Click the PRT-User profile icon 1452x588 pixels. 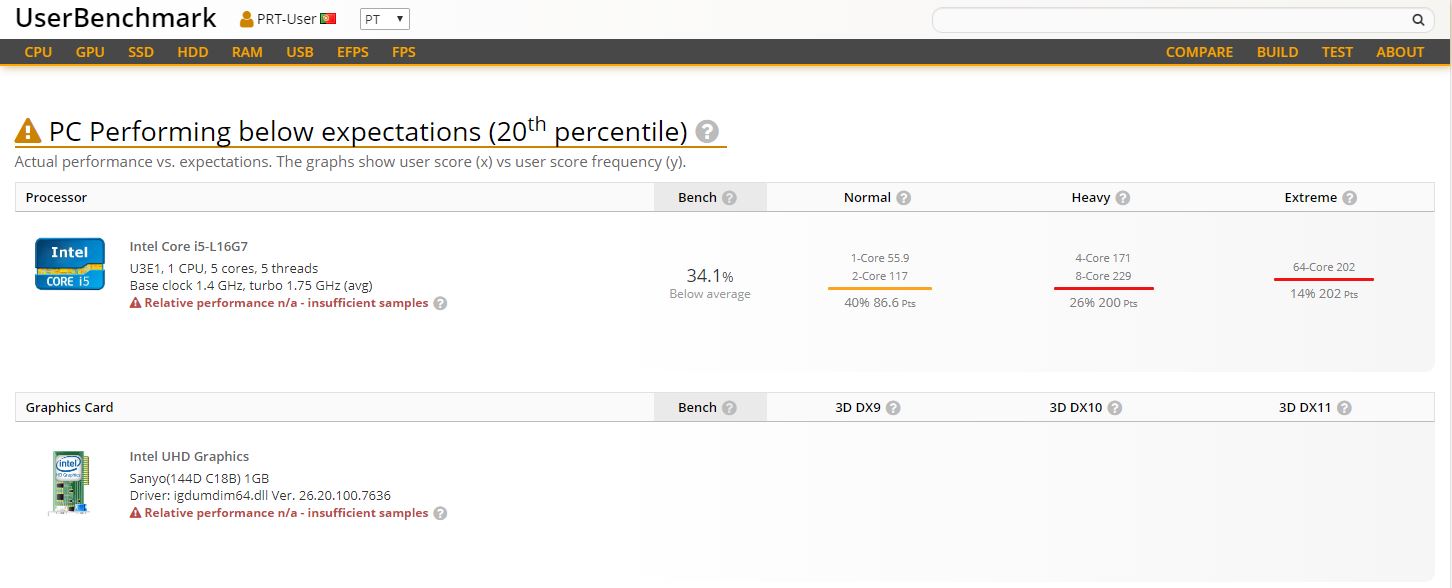pyautogui.click(x=247, y=19)
